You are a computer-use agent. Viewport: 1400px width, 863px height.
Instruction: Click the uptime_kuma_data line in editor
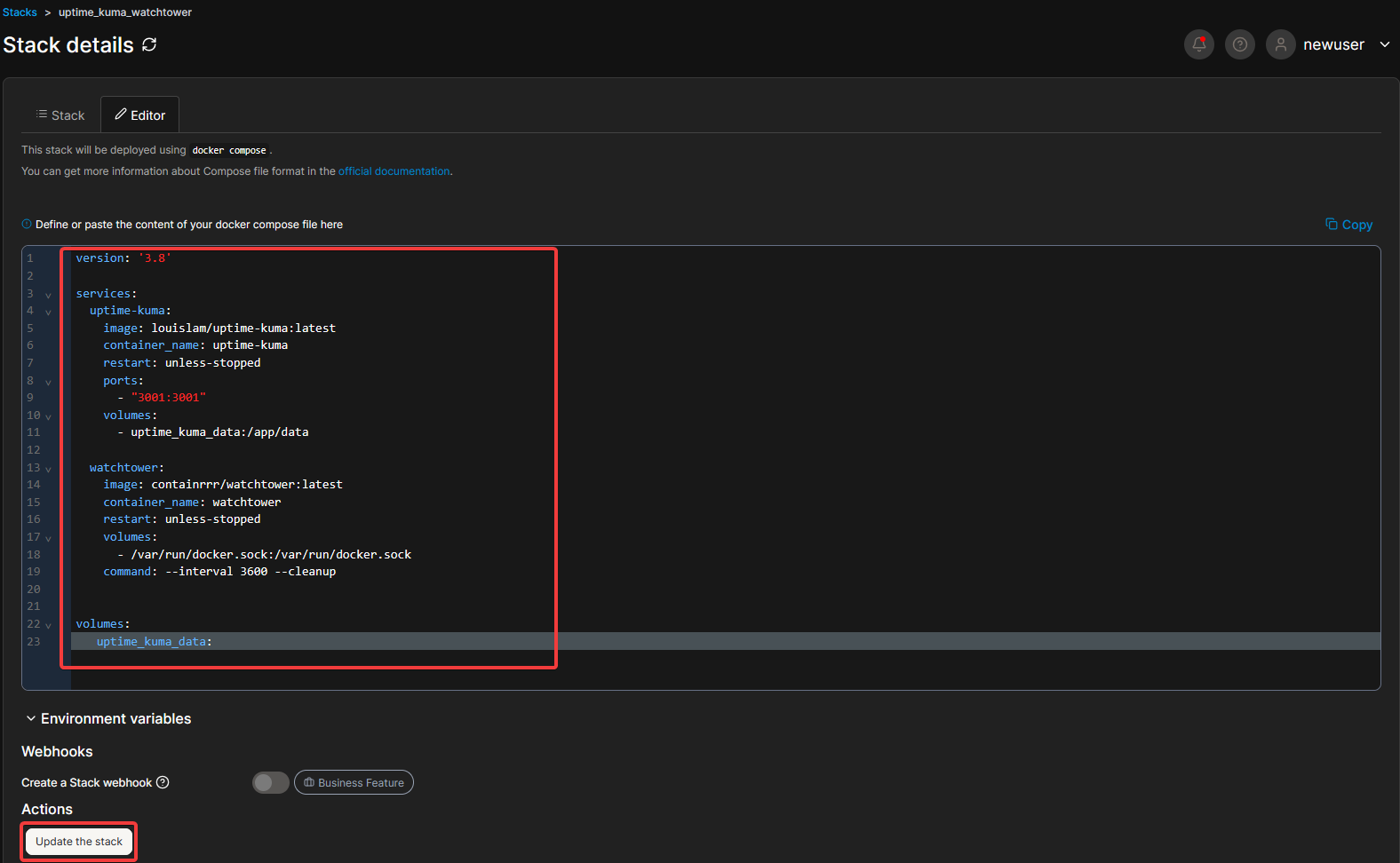pyautogui.click(x=154, y=642)
